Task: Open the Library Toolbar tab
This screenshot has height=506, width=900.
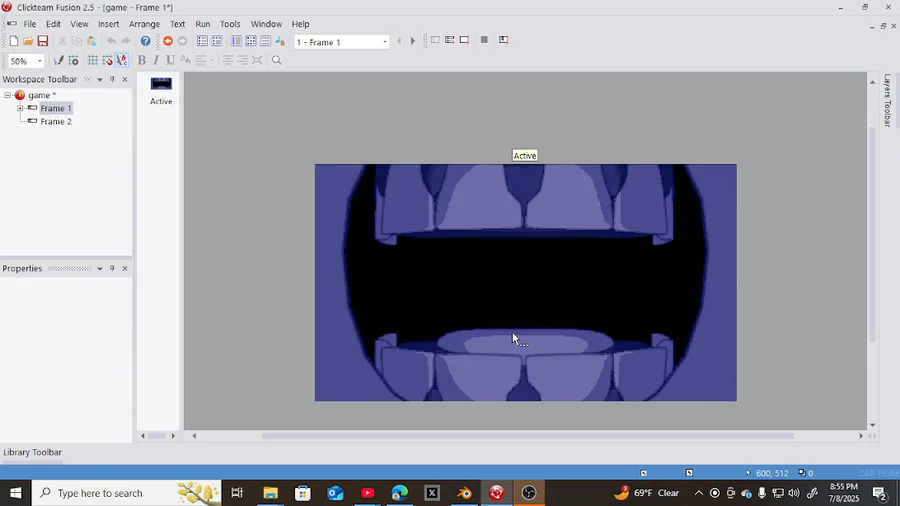Action: [32, 452]
